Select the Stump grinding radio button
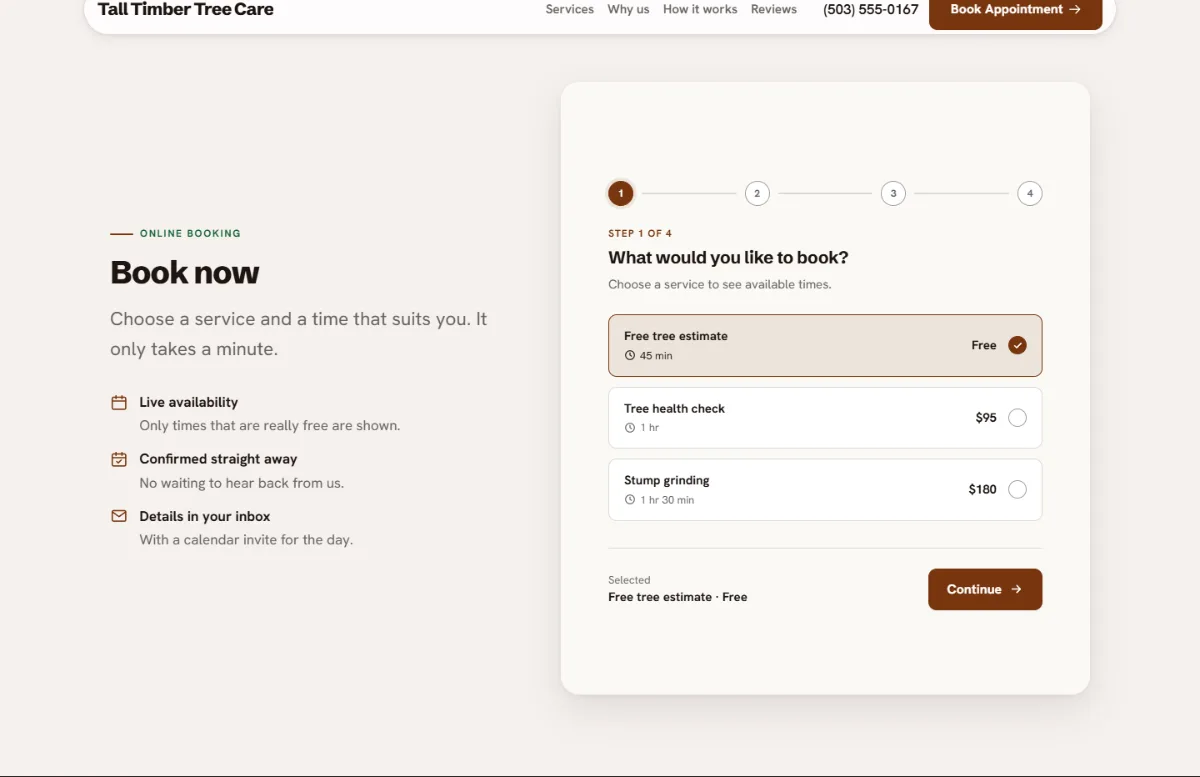This screenshot has height=777, width=1200. [x=1017, y=490]
